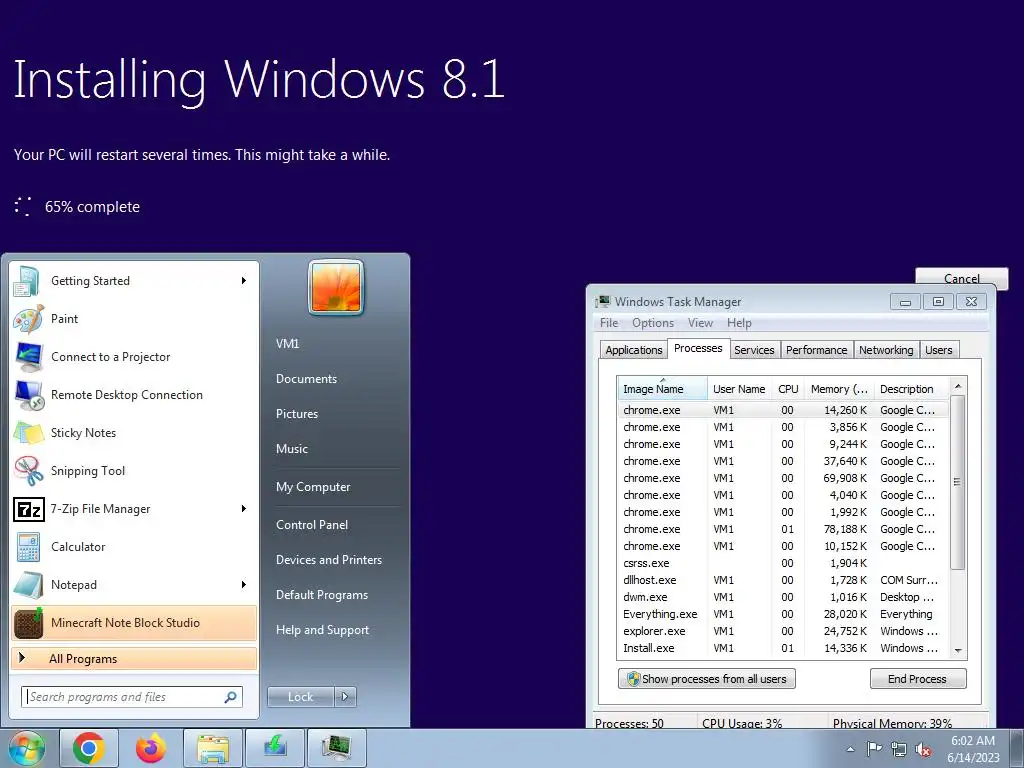Image resolution: width=1024 pixels, height=768 pixels.
Task: Open the Documents library link
Action: coord(306,379)
